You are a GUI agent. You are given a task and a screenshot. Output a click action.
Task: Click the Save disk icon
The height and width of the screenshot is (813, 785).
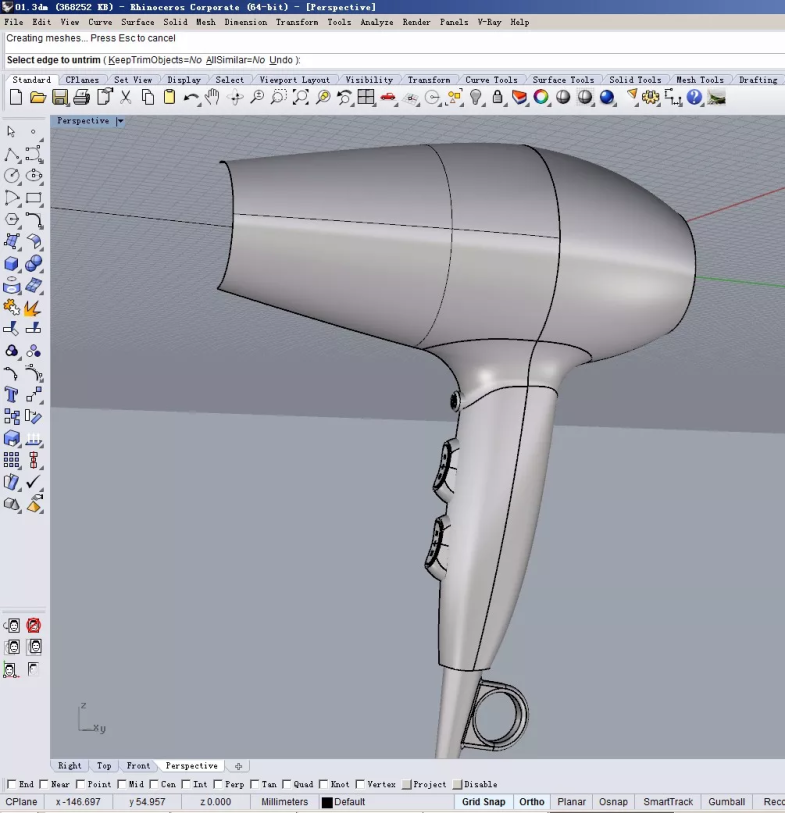[x=60, y=97]
